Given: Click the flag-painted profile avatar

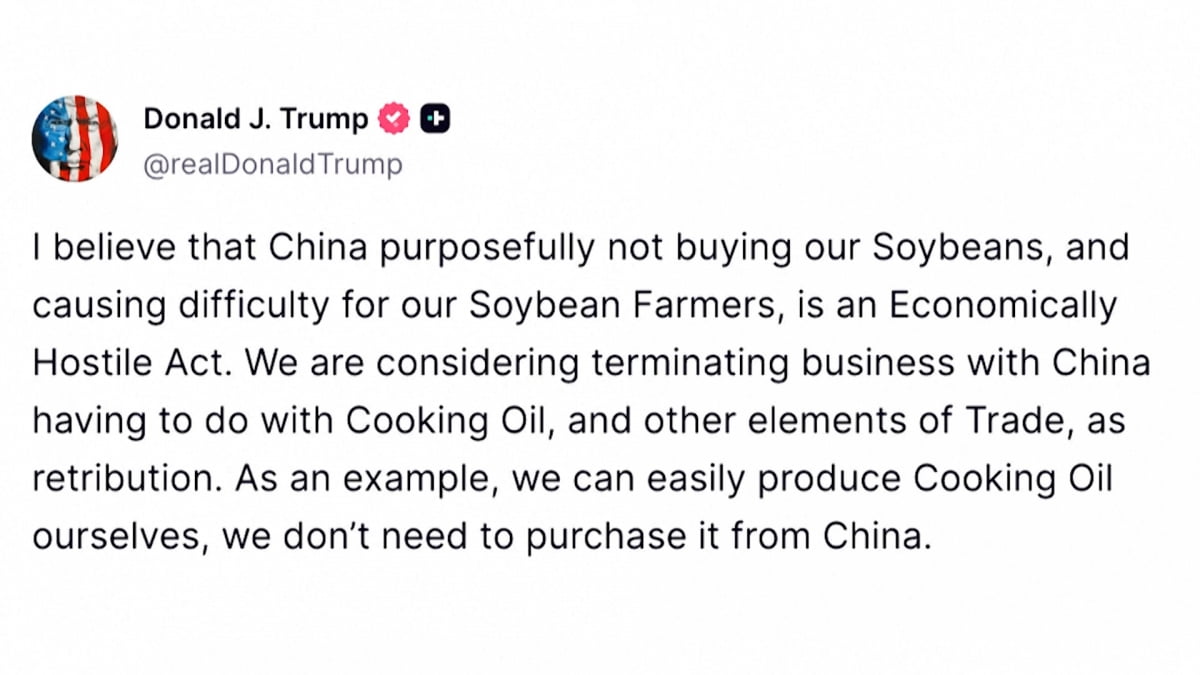Looking at the screenshot, I should point(75,138).
